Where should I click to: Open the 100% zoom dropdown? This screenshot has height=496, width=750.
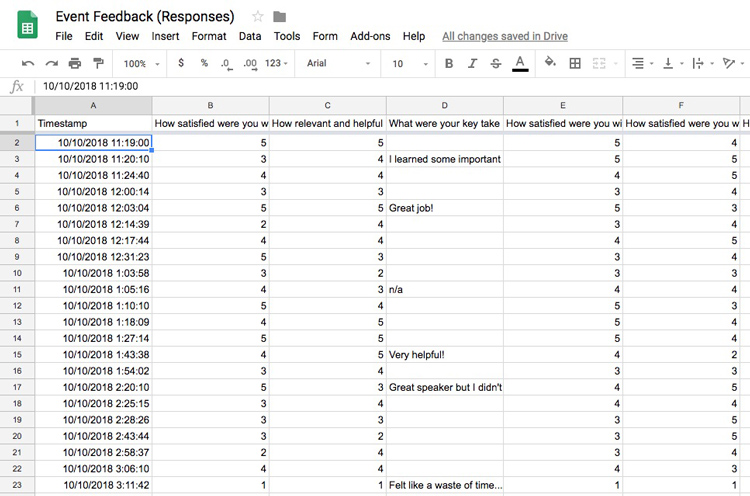click(x=140, y=63)
